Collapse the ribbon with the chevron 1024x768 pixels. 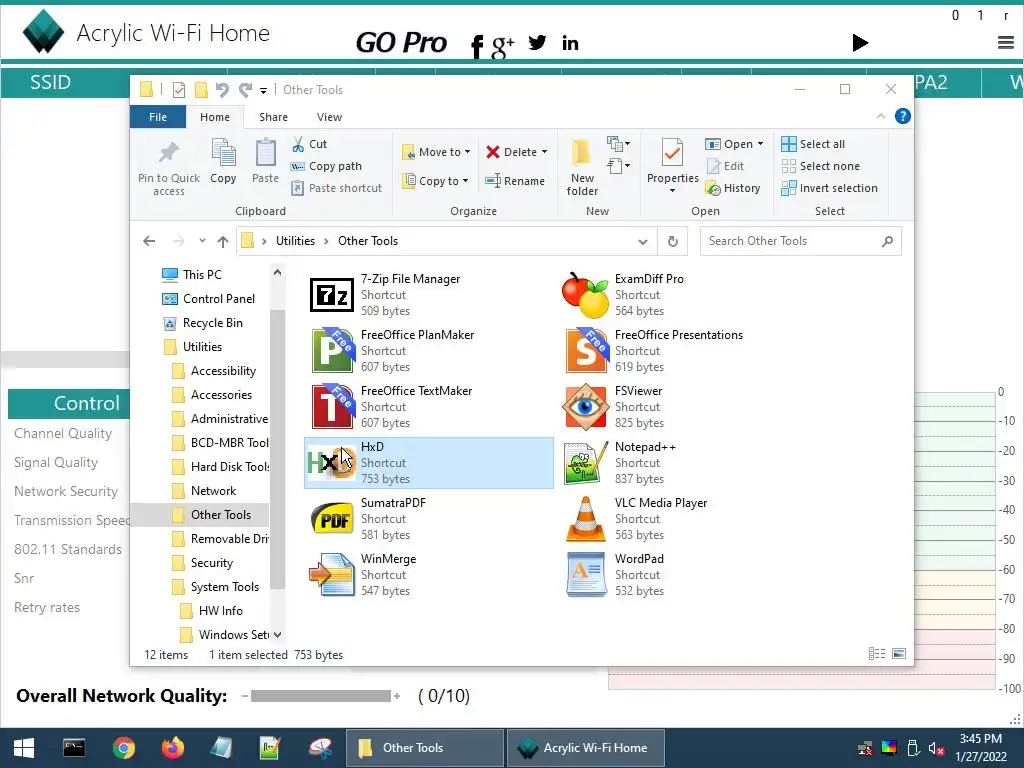[x=880, y=116]
